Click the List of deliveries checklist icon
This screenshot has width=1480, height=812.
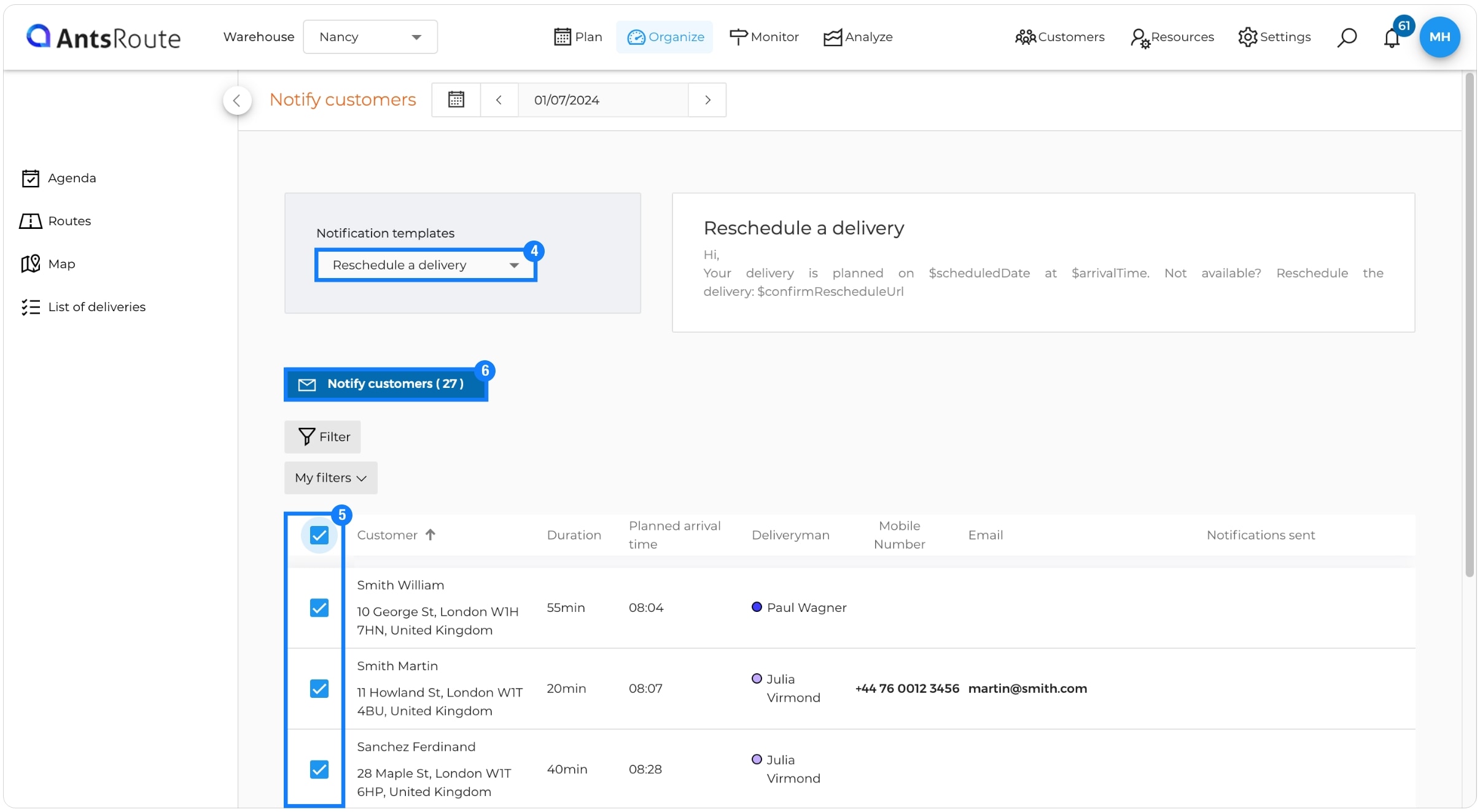point(30,307)
